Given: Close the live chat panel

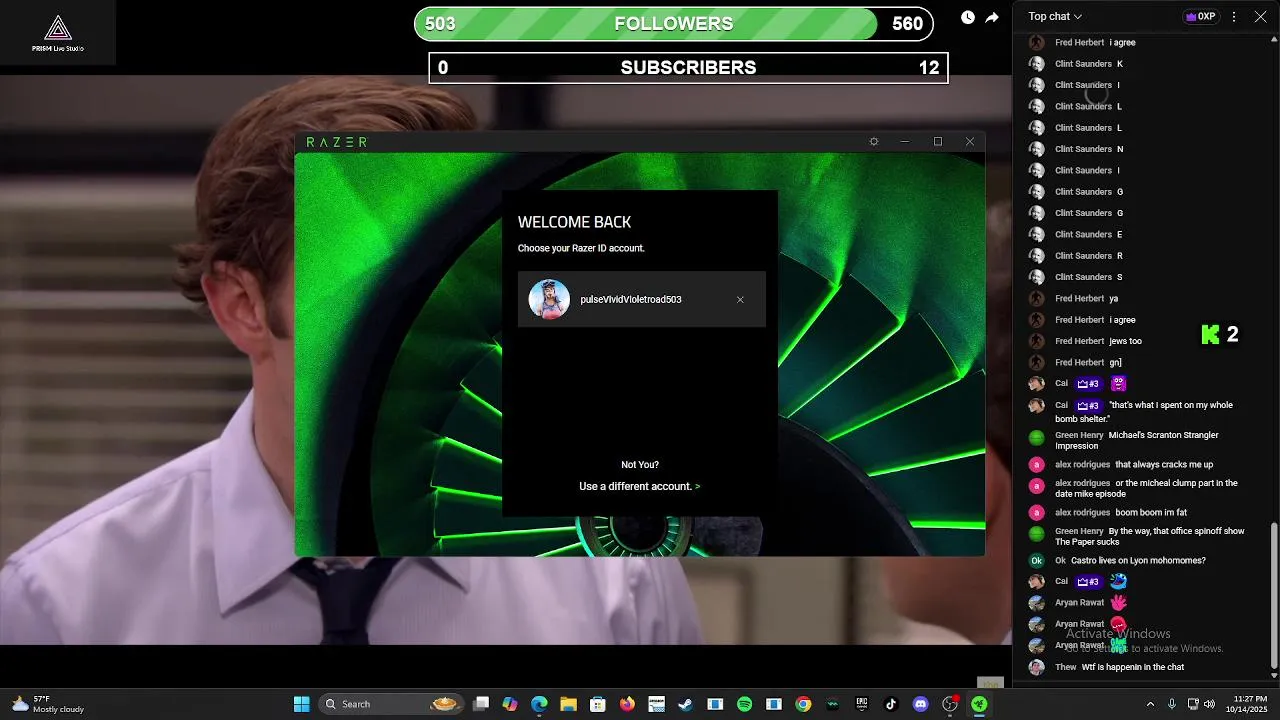Looking at the screenshot, I should (x=1260, y=16).
